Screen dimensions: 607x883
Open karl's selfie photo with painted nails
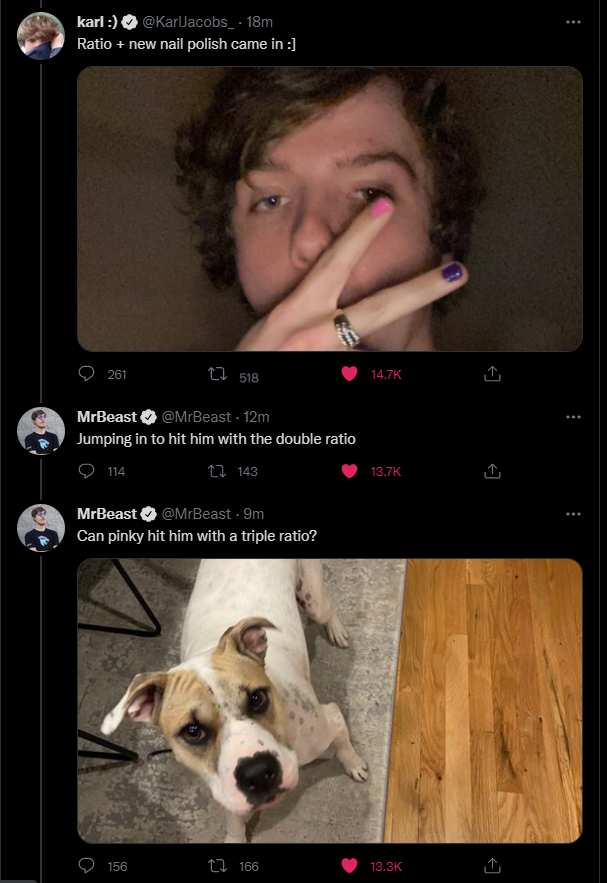(x=330, y=208)
